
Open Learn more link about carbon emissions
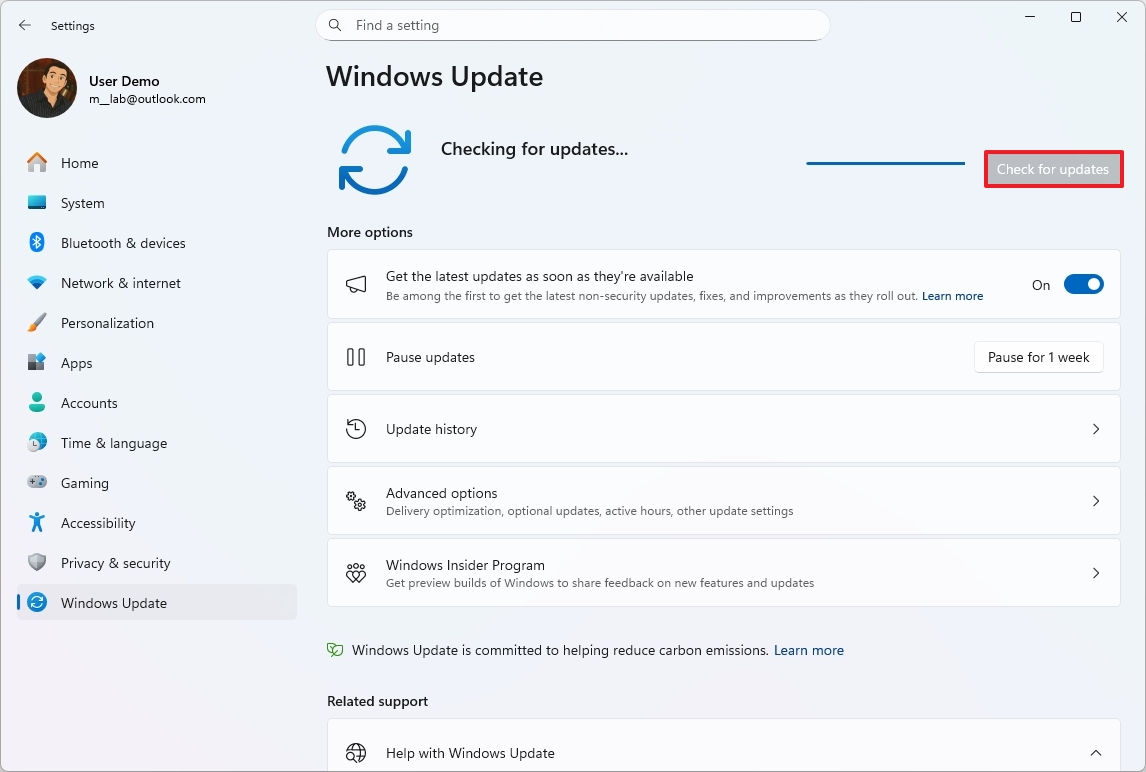(x=809, y=650)
